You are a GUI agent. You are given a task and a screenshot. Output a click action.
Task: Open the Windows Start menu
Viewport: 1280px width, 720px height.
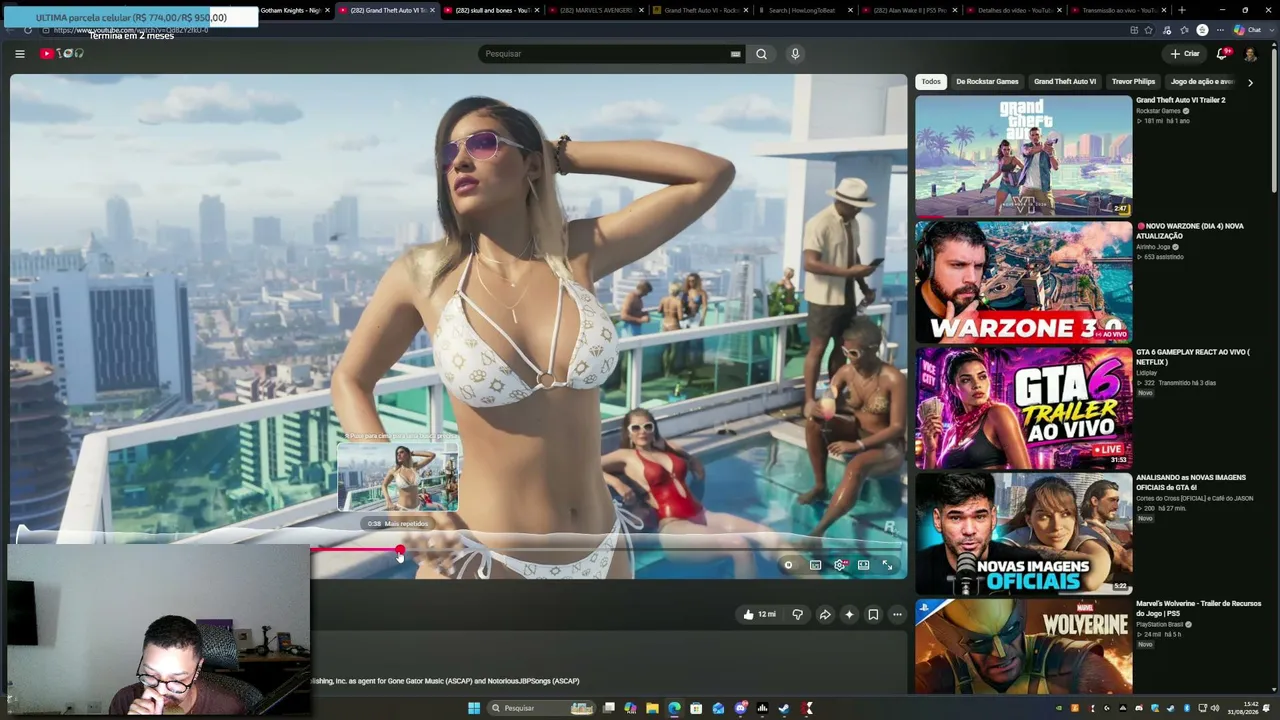474,708
